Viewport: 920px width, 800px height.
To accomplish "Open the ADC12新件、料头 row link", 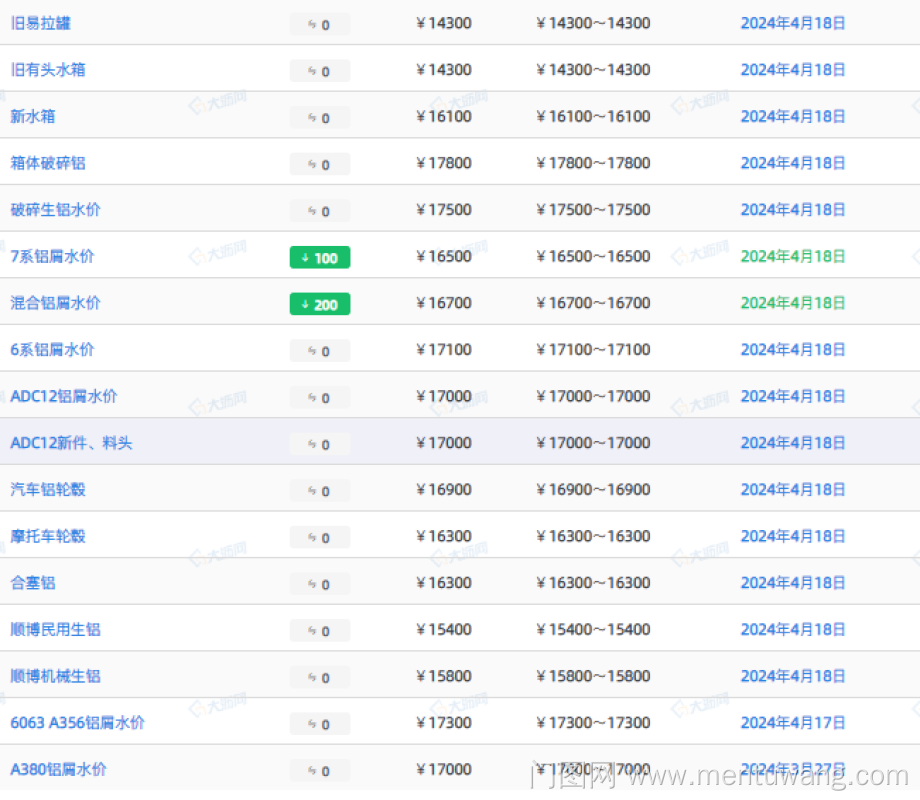I will tap(71, 443).
